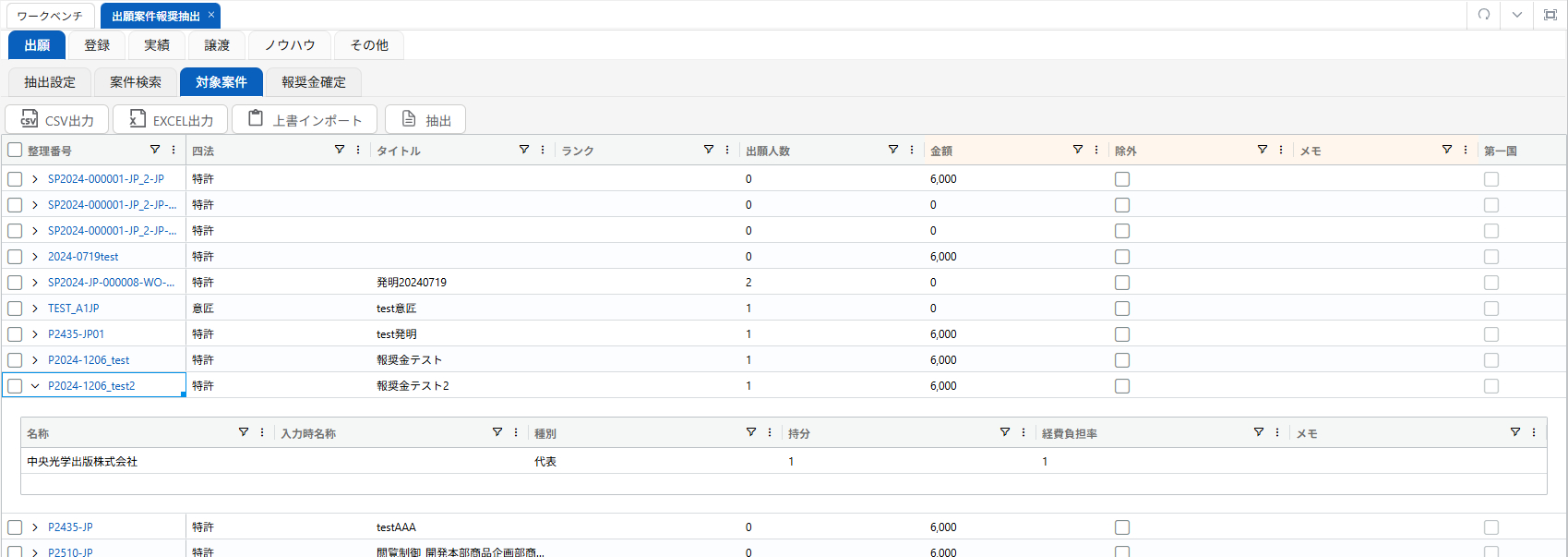The image size is (1568, 557).
Task: Click the 上書インポート clipboard icon
Action: 257,119
